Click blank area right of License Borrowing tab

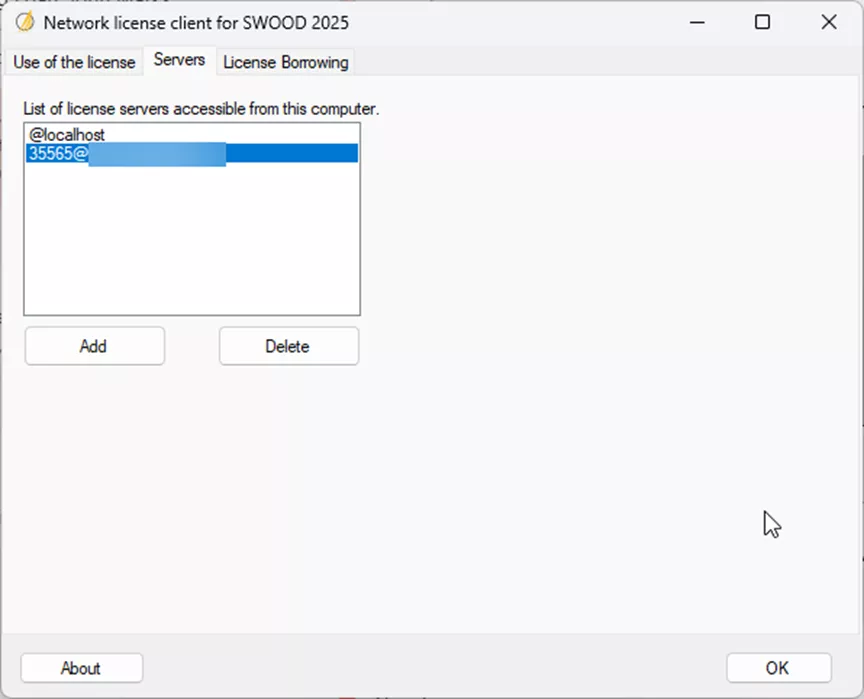(600, 62)
